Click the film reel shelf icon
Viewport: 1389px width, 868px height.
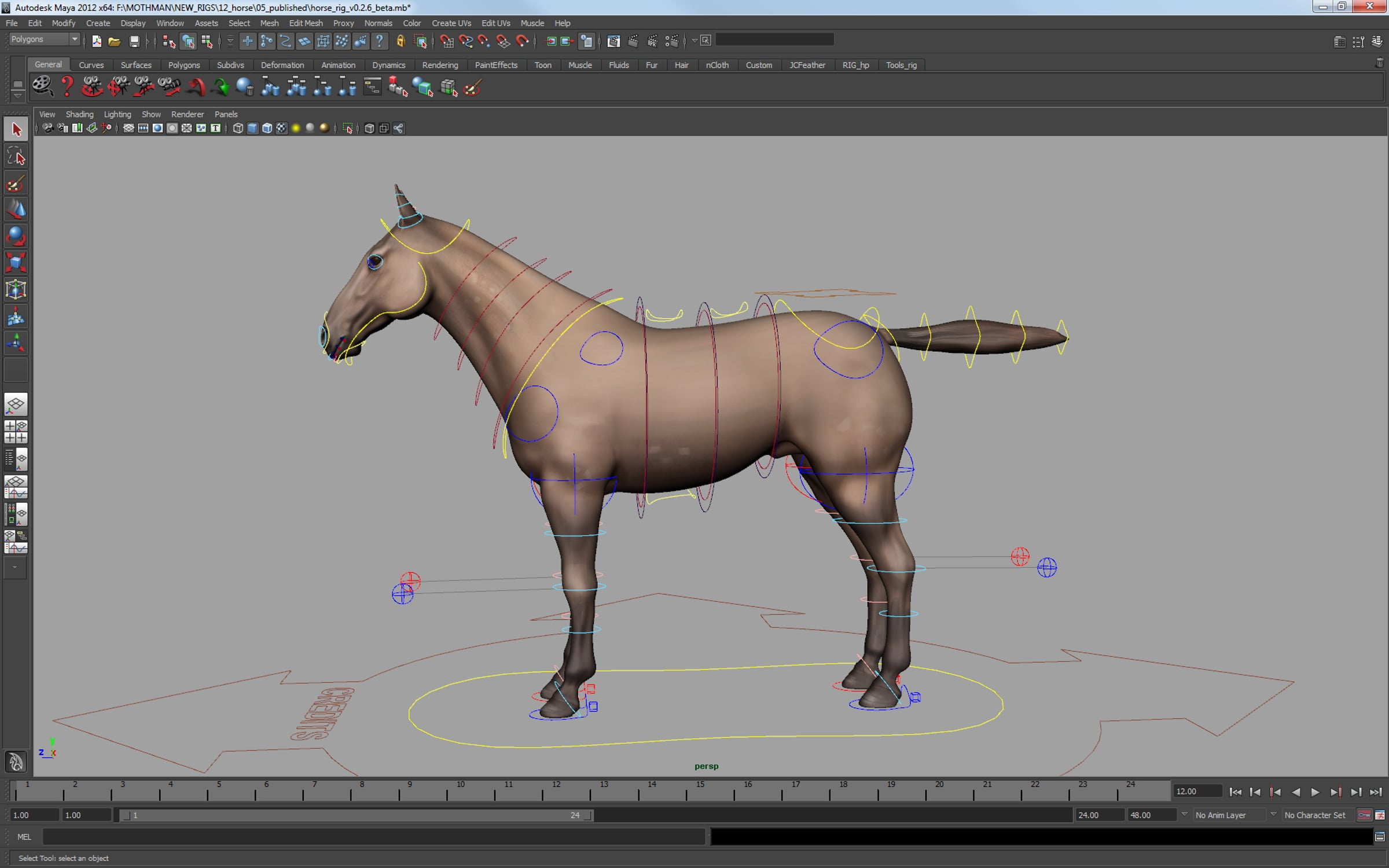pos(42,87)
